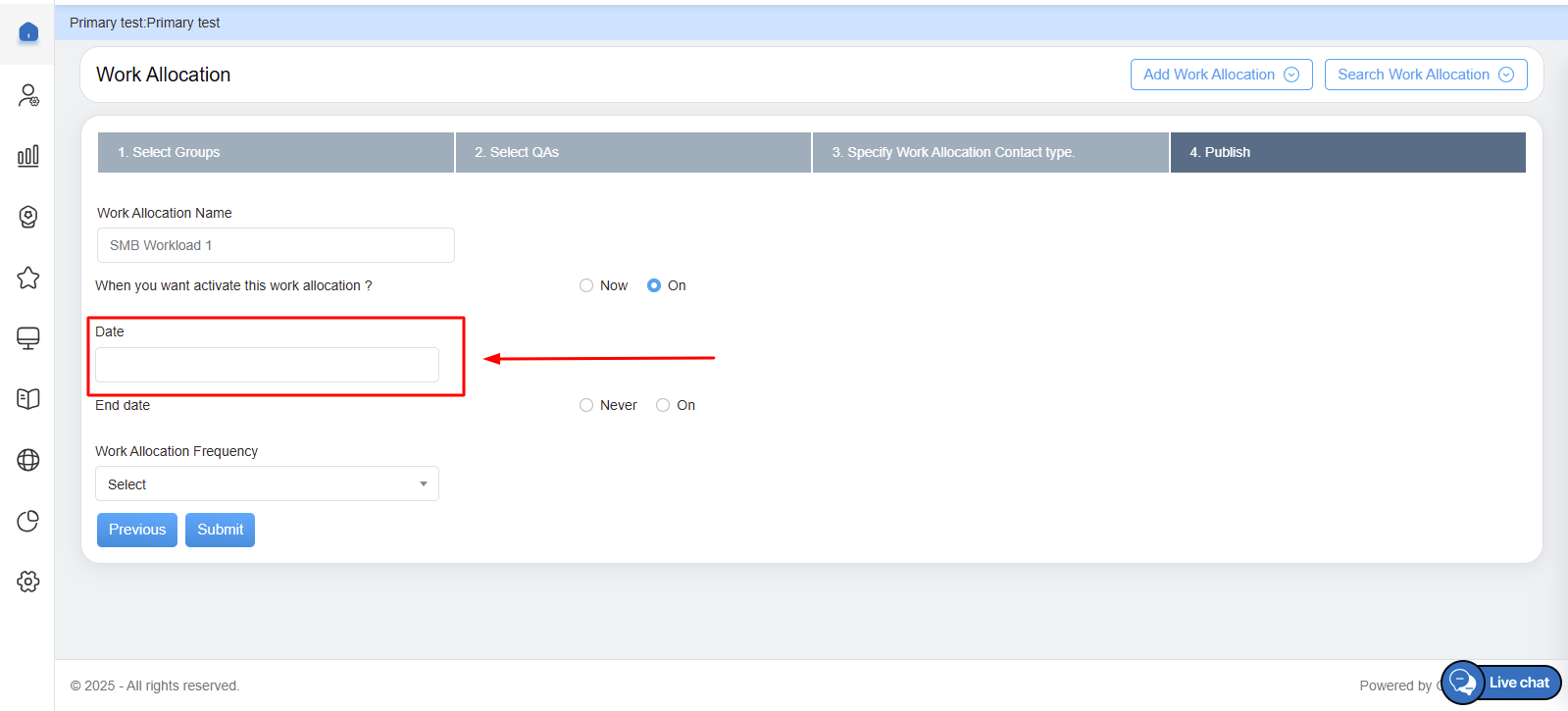Expand the Add Work Allocation dropdown
Viewport: 1568px width, 711px height.
click(x=1221, y=75)
